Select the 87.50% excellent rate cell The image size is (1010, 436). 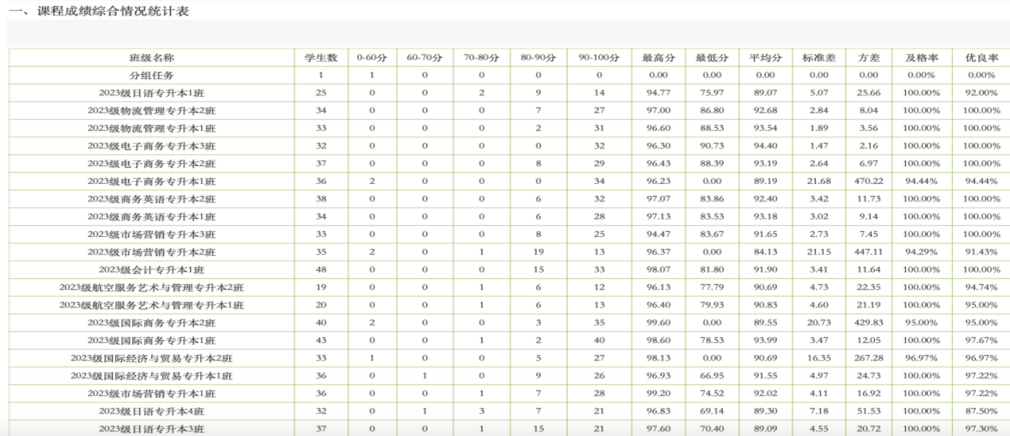(980, 411)
